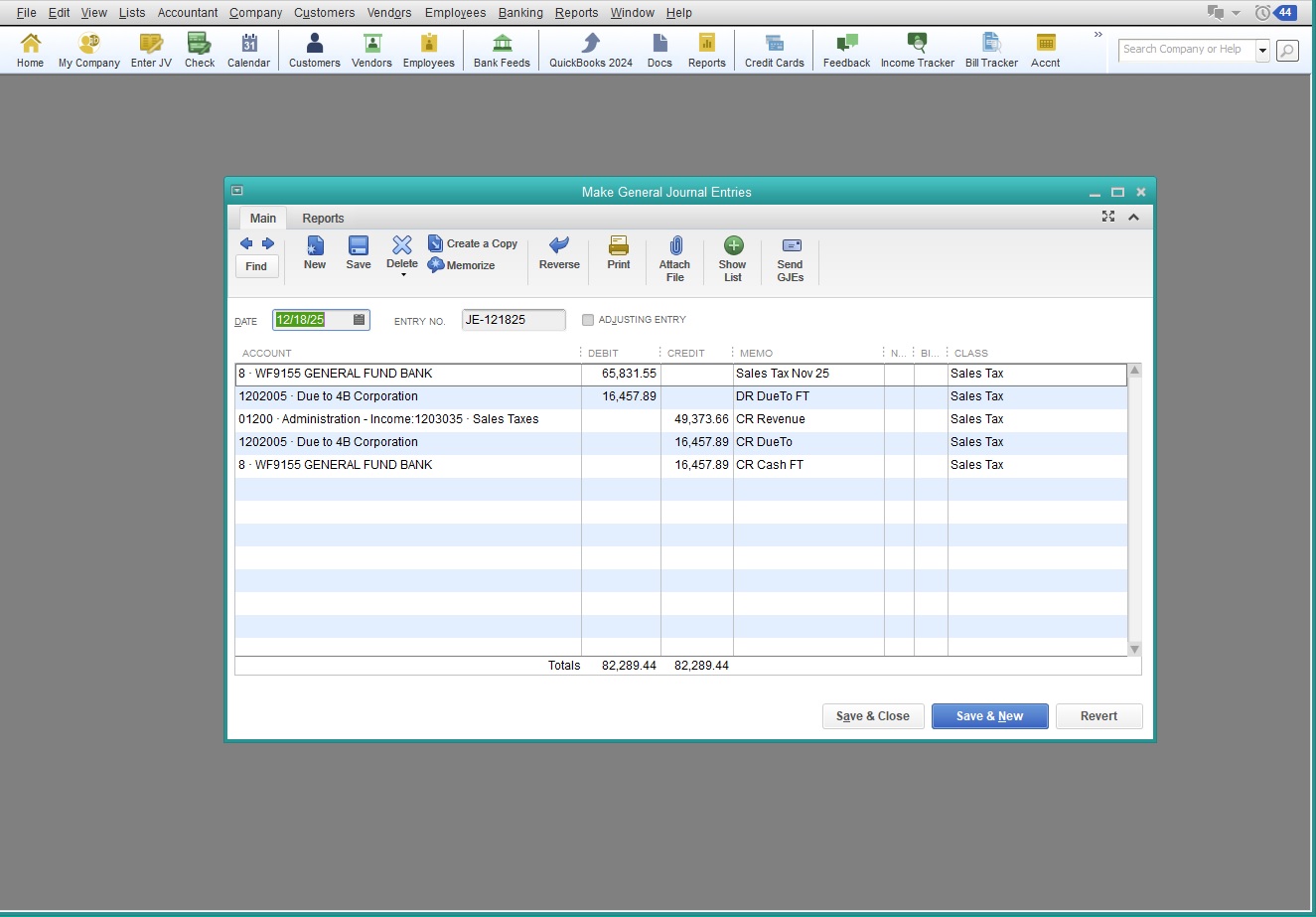The image size is (1316, 917).
Task: Click the Print icon in toolbar
Action: (x=618, y=245)
